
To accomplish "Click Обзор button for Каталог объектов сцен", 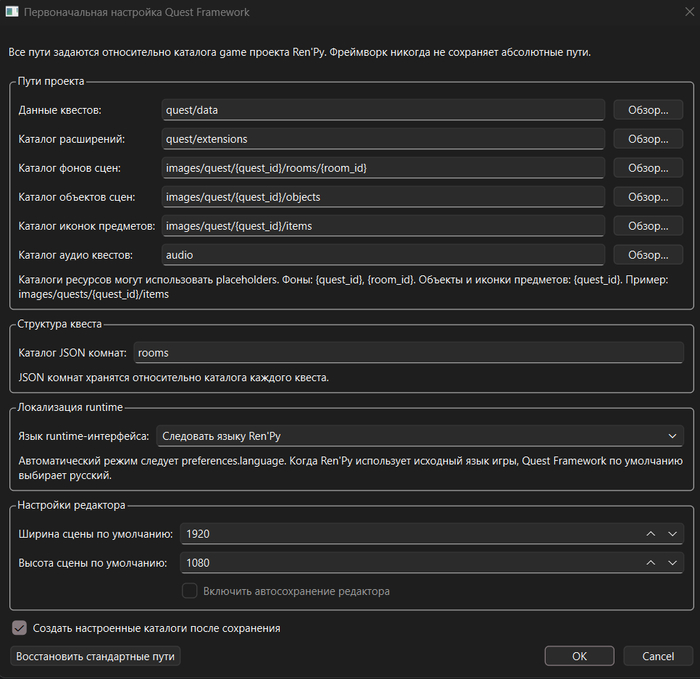I will [x=648, y=197].
